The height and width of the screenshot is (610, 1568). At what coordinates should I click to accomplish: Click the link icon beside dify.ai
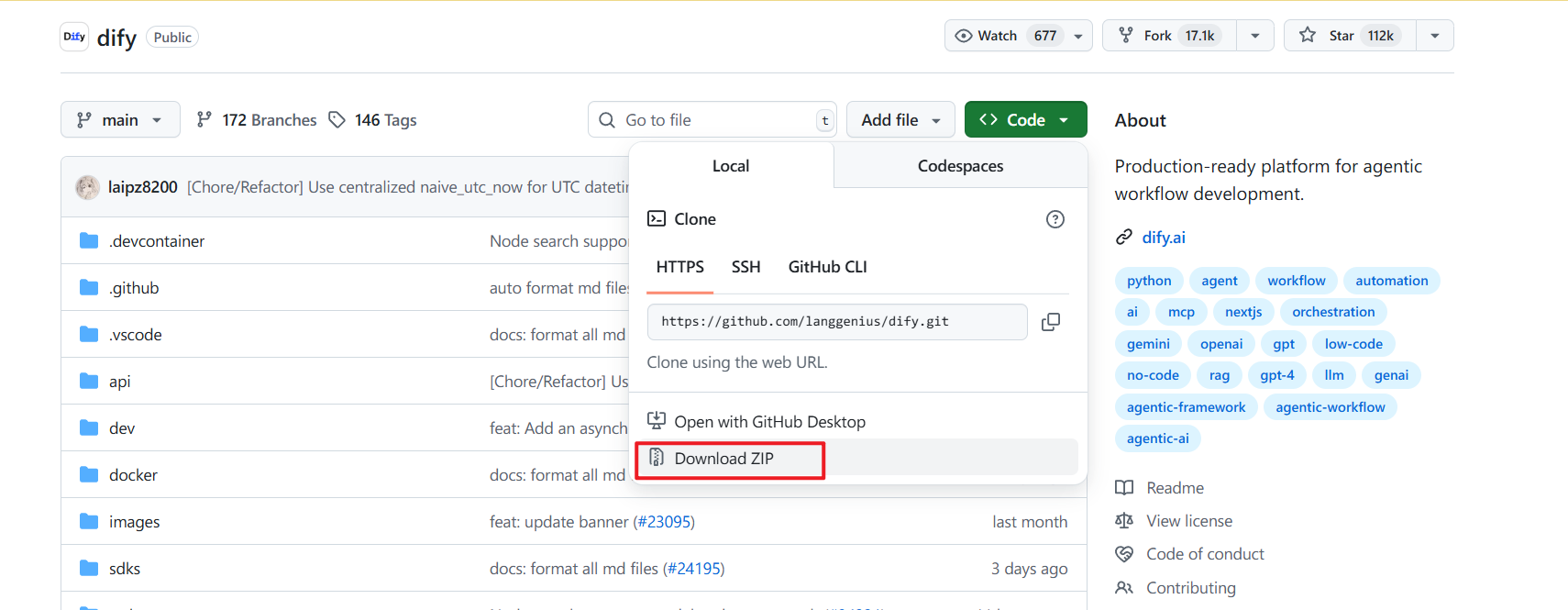coord(1124,238)
